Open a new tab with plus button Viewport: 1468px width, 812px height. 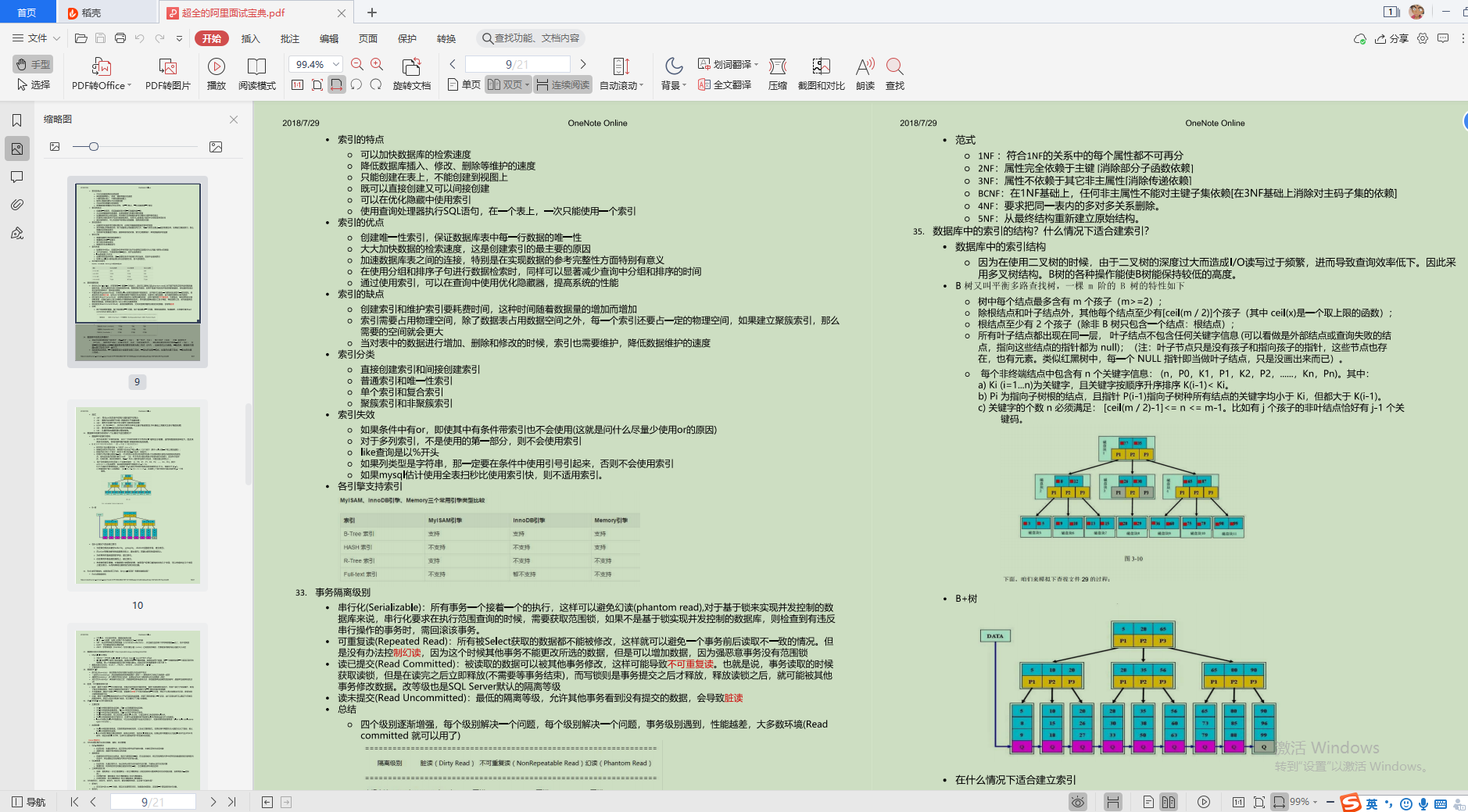(x=372, y=13)
